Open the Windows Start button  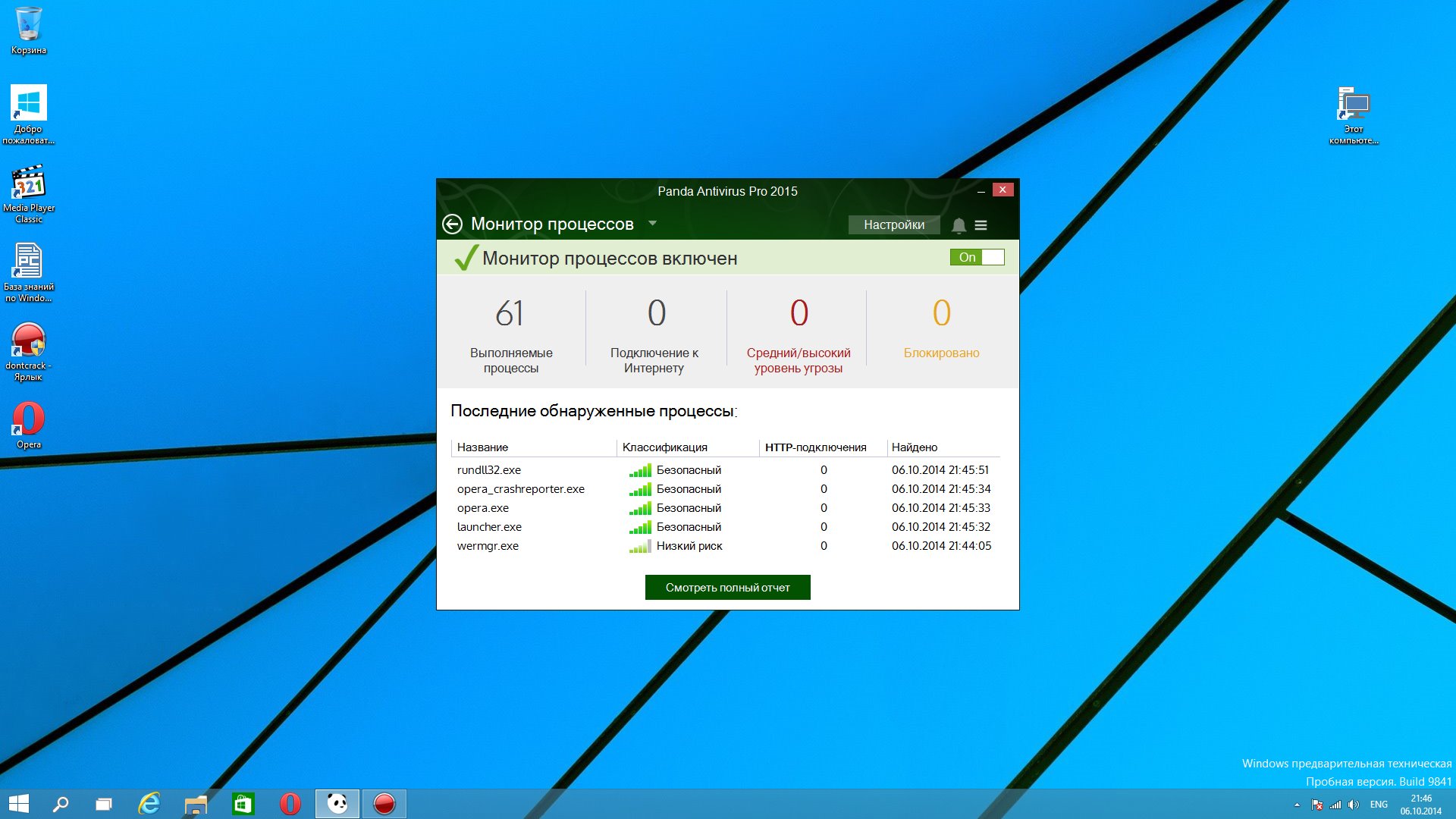(x=18, y=804)
